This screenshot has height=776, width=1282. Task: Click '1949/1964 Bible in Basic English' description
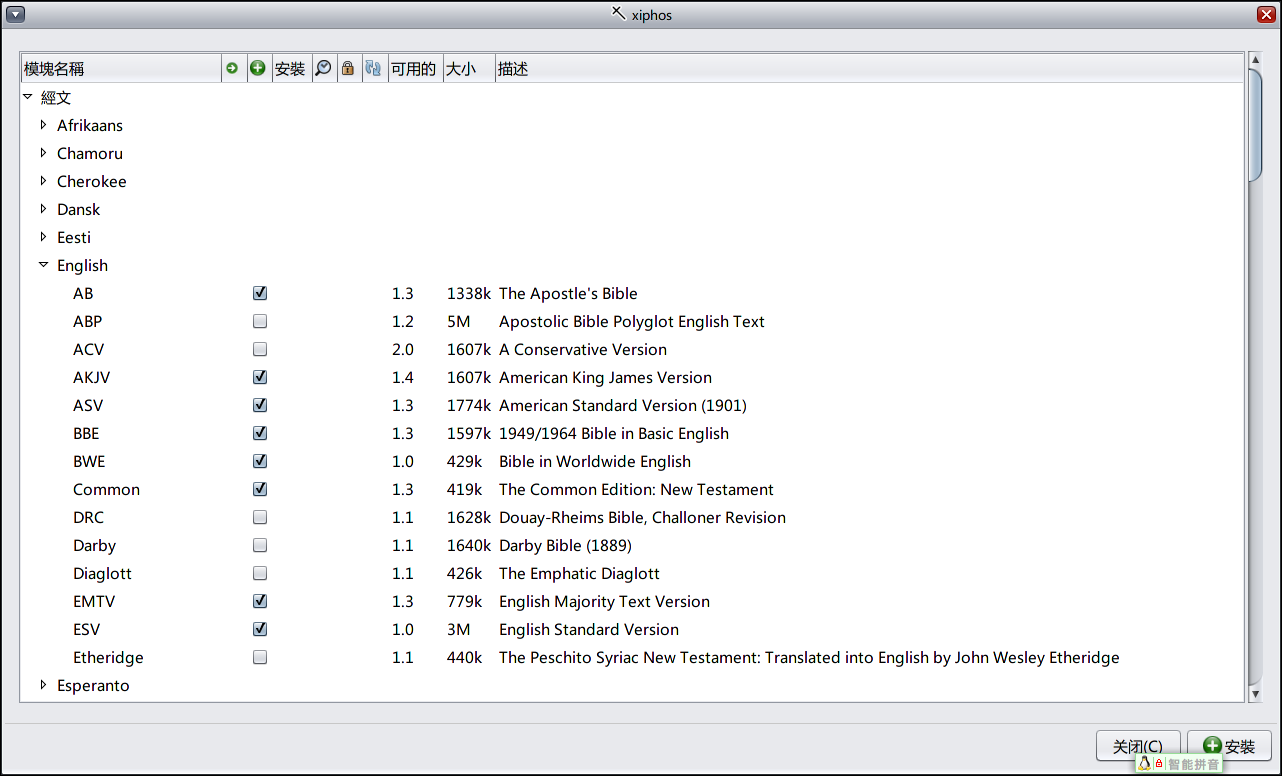[x=614, y=433]
